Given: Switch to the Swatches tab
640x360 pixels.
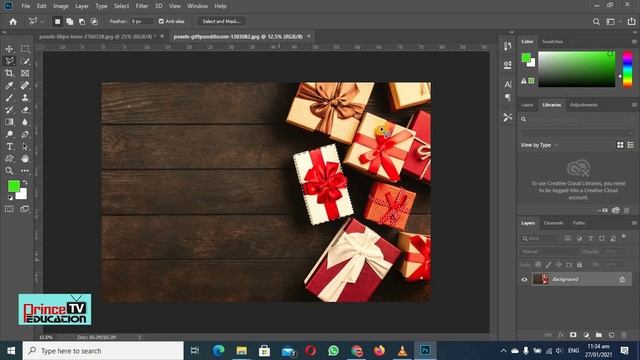Looking at the screenshot, I should tap(553, 42).
